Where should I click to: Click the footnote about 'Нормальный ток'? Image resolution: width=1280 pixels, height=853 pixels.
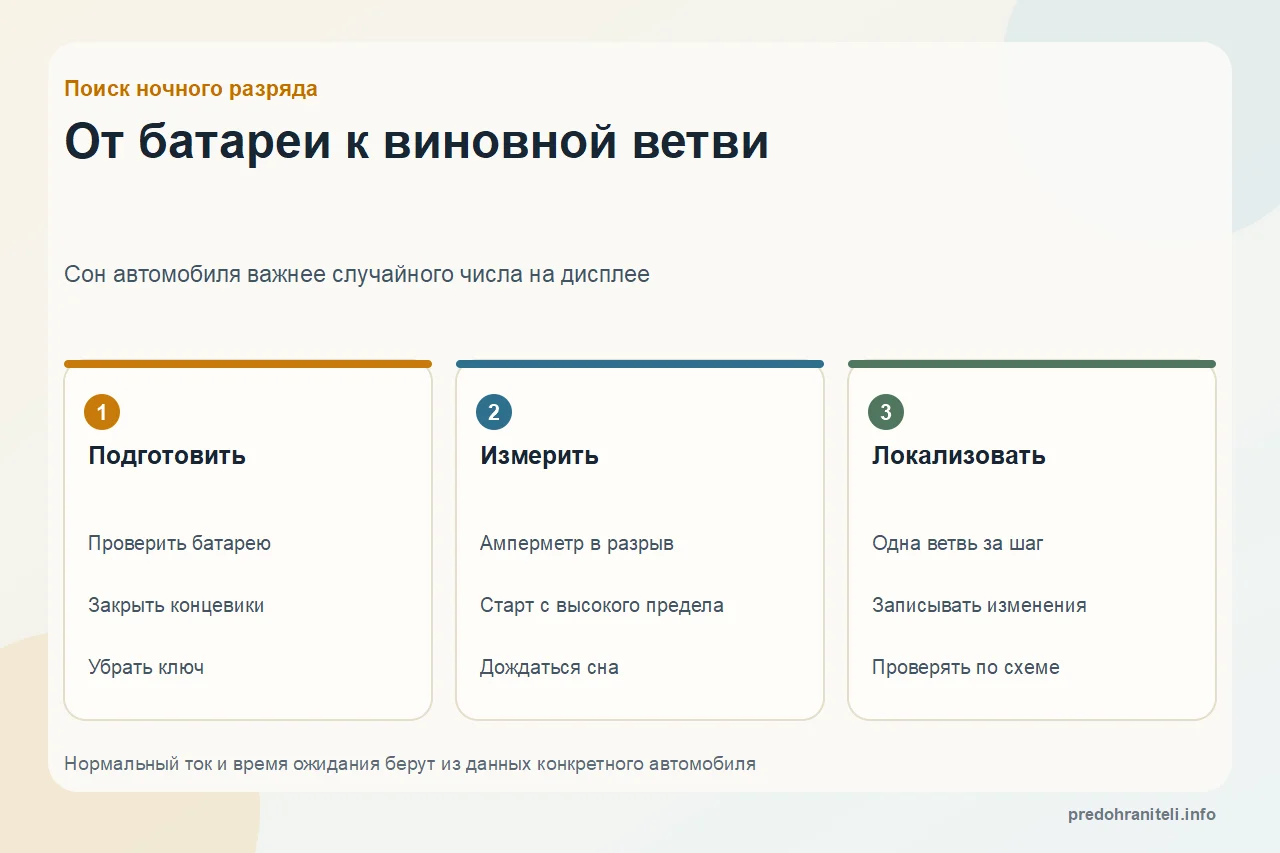point(410,764)
